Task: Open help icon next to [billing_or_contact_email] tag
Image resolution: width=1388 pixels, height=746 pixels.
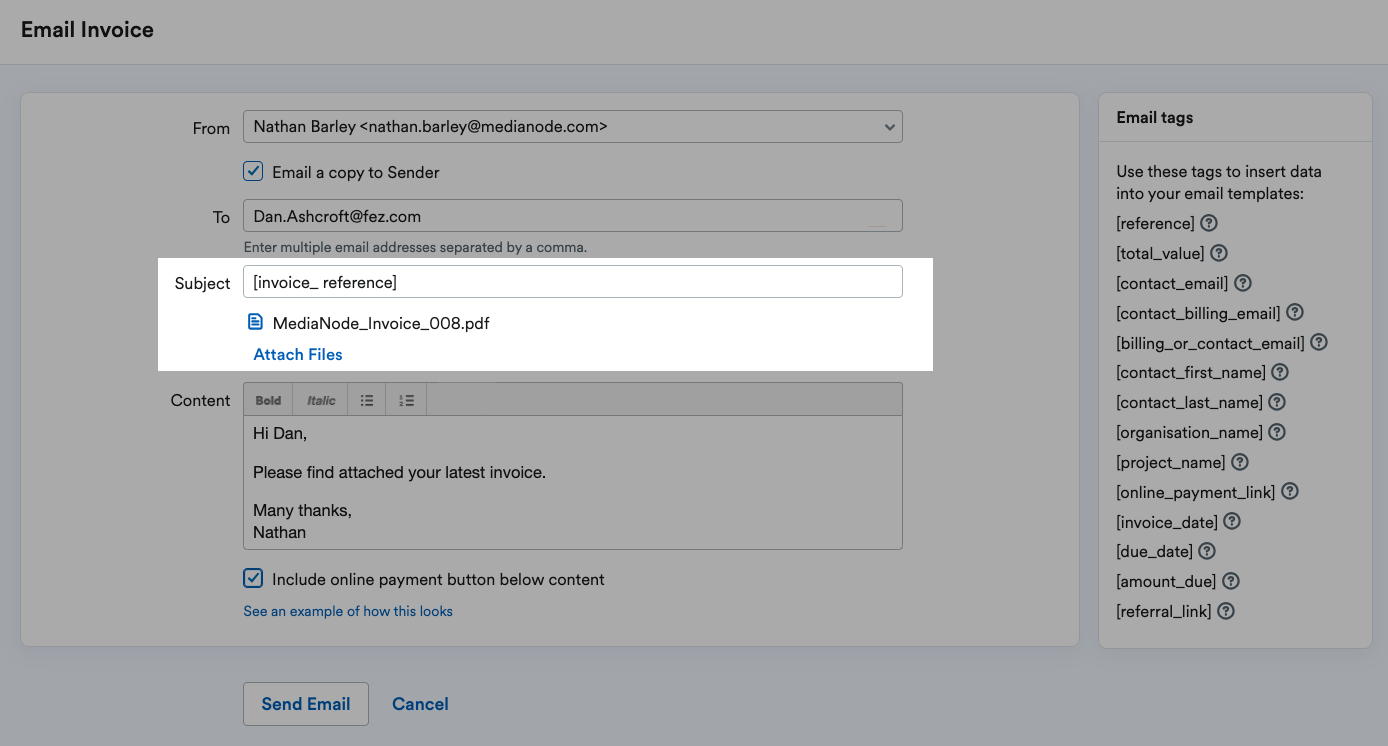Action: (x=1319, y=342)
